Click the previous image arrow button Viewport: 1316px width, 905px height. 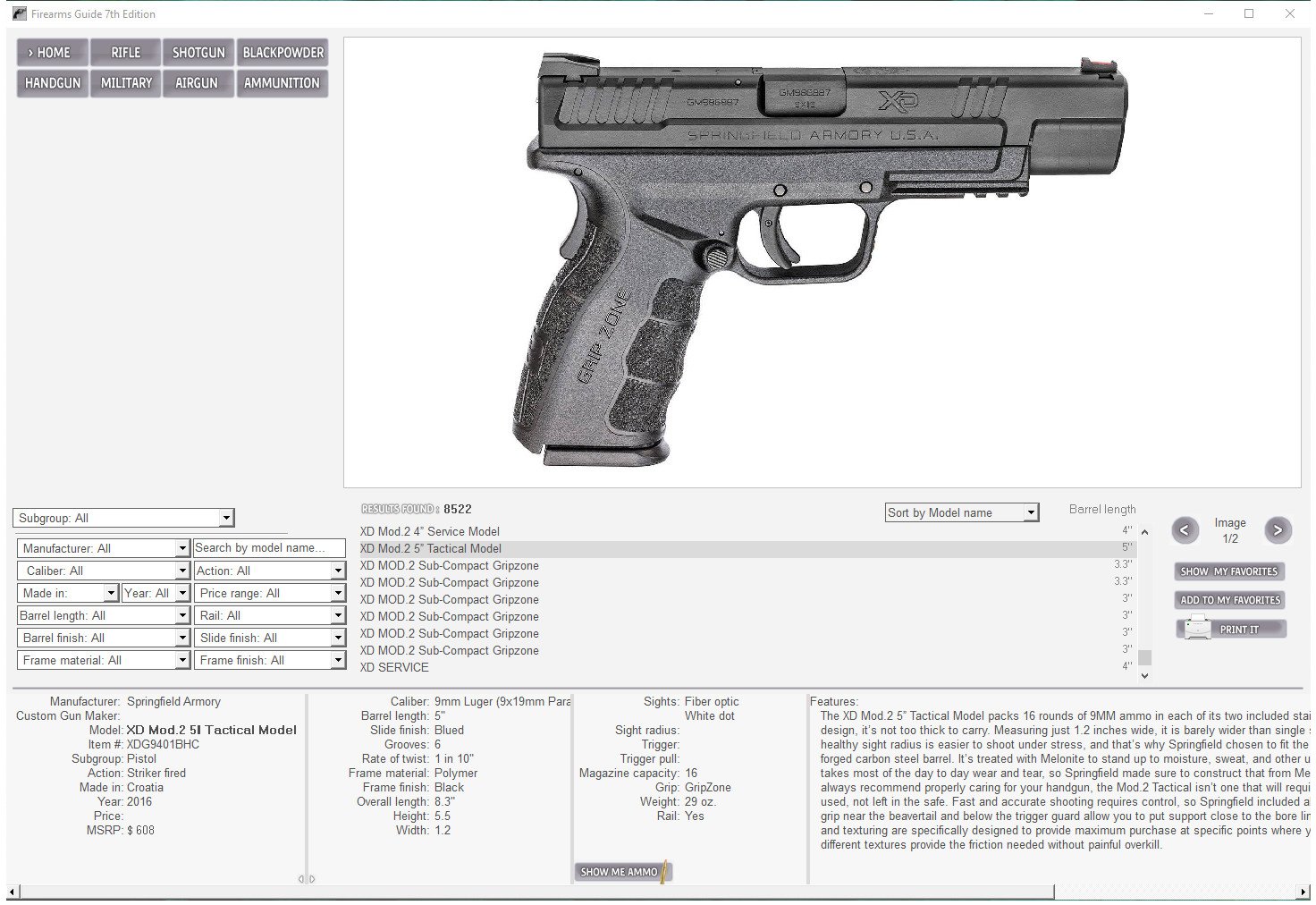coord(1185,530)
